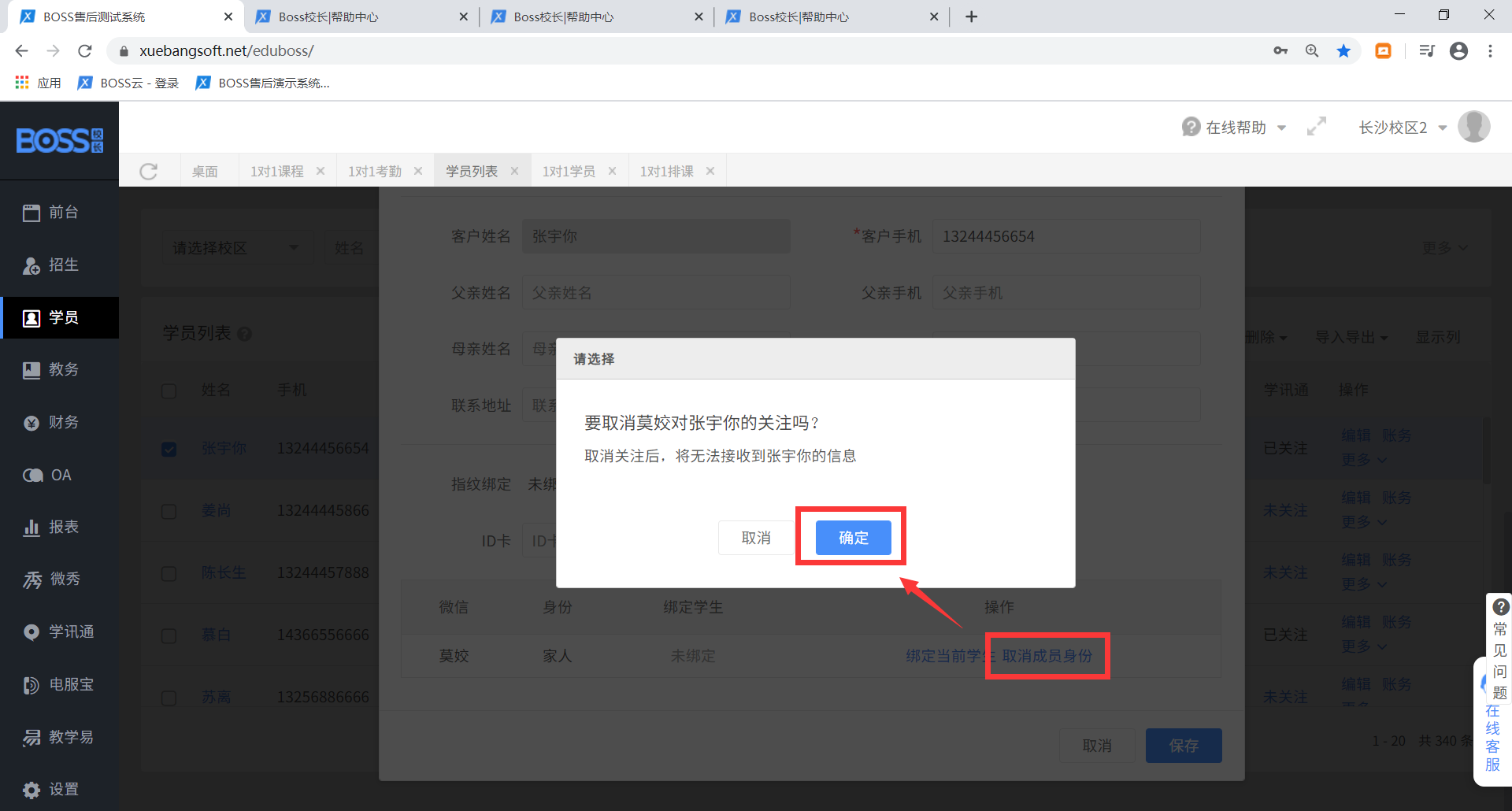
Task: Open the OA sidebar section
Action: (59, 475)
